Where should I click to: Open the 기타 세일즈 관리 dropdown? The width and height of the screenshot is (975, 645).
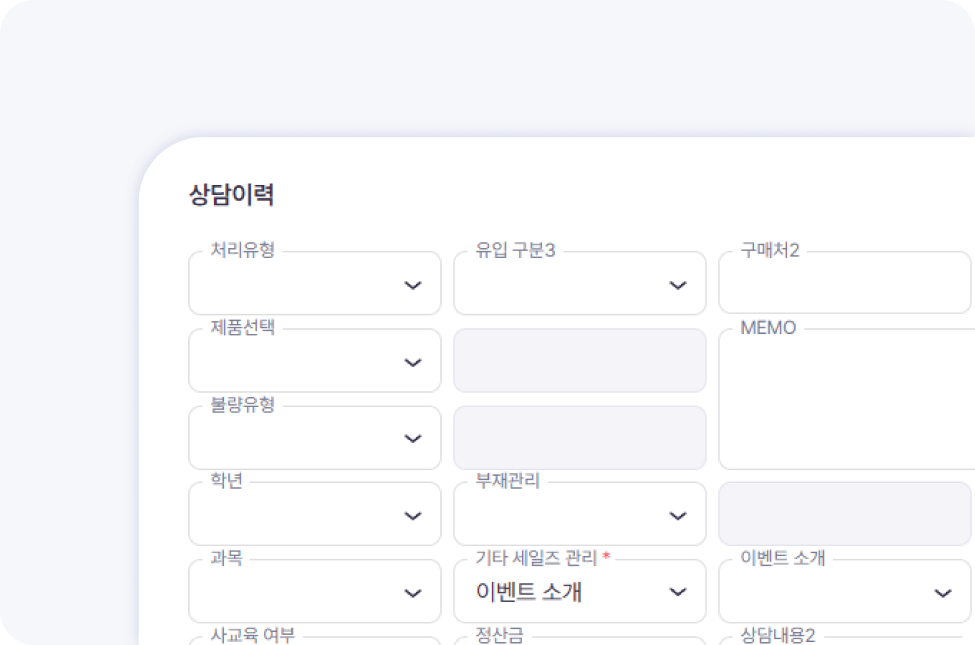coord(678,592)
